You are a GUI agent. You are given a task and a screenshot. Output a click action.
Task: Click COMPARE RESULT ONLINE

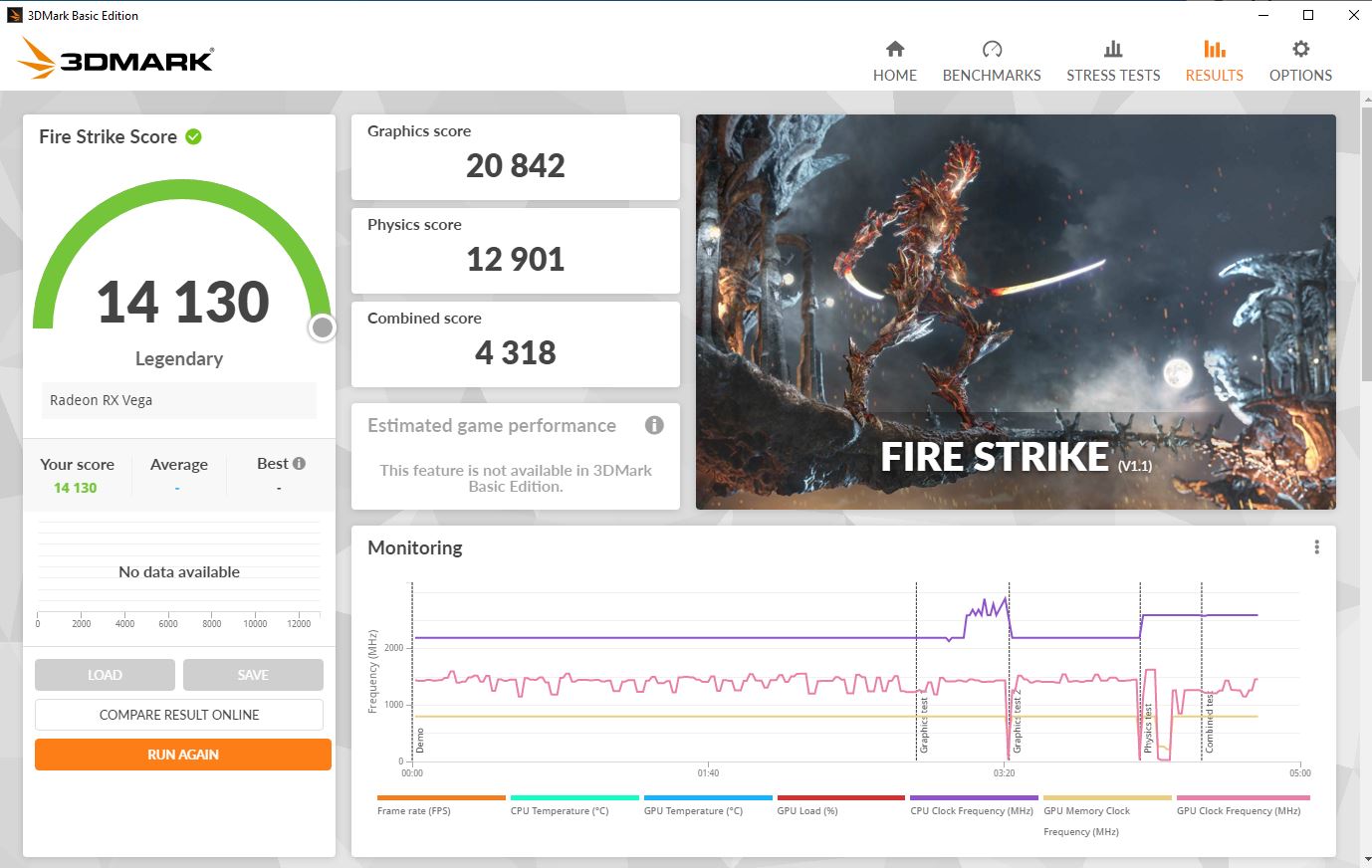(x=178, y=714)
